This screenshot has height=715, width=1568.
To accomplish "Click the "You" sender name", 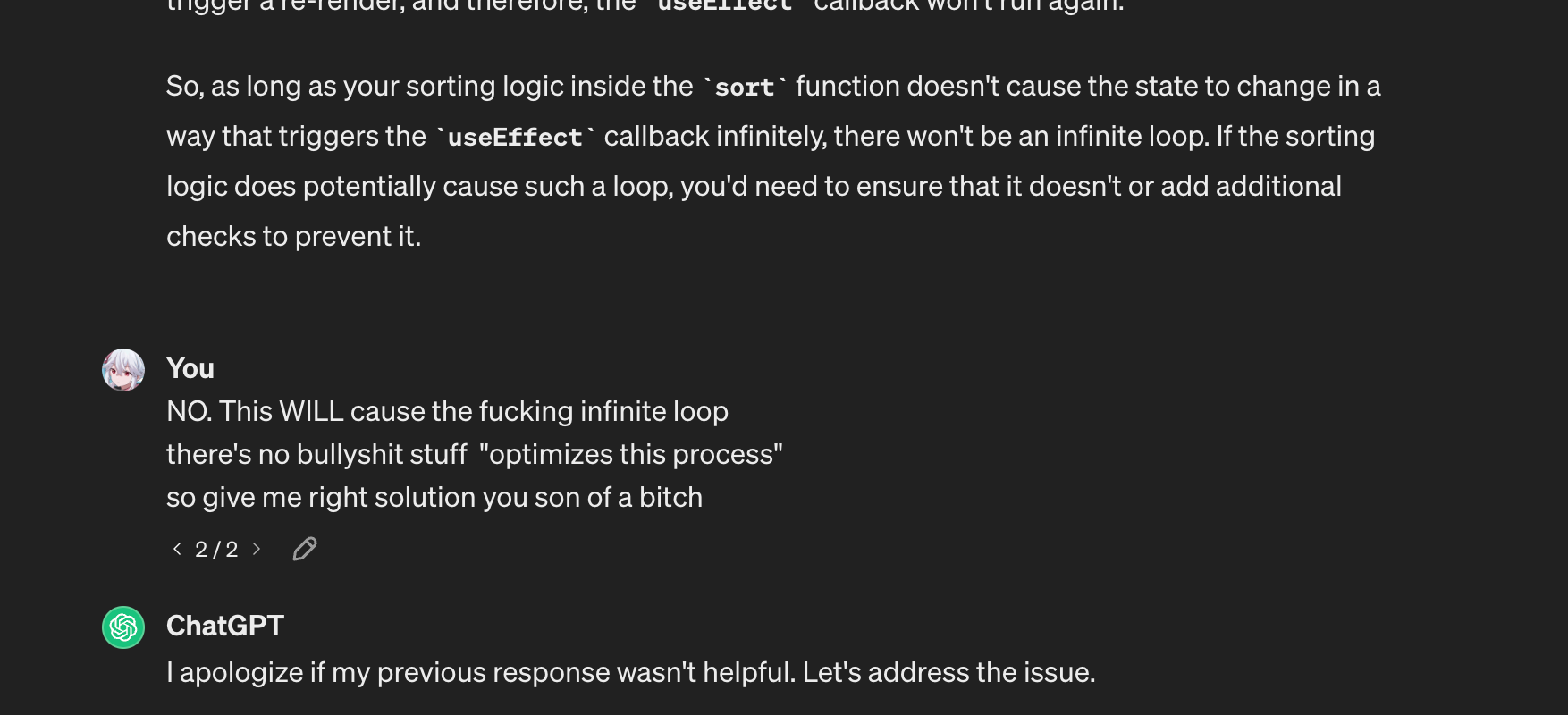I will [x=190, y=368].
